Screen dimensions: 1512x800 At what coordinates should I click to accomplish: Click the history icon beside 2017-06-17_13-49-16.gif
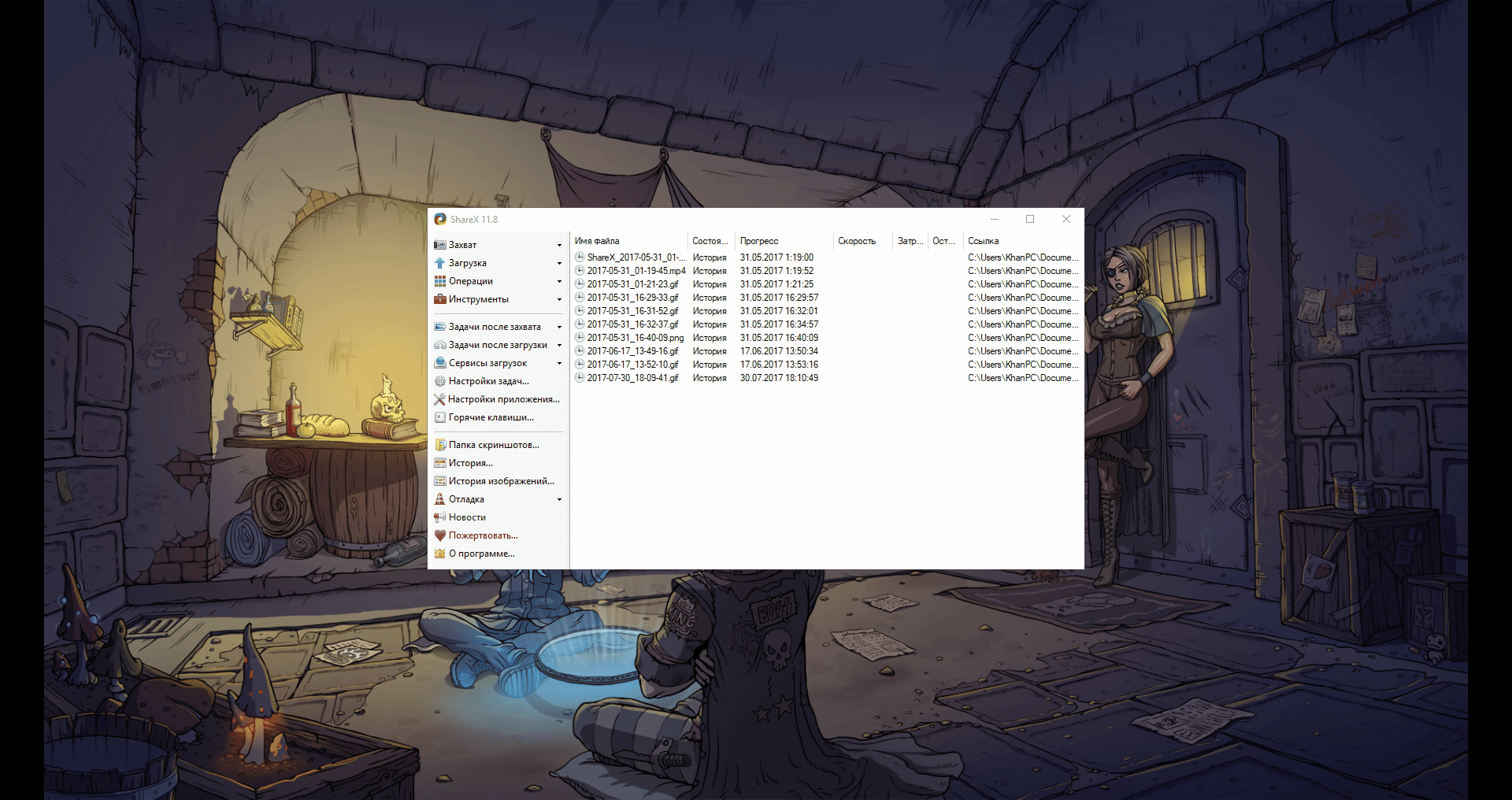pos(580,351)
